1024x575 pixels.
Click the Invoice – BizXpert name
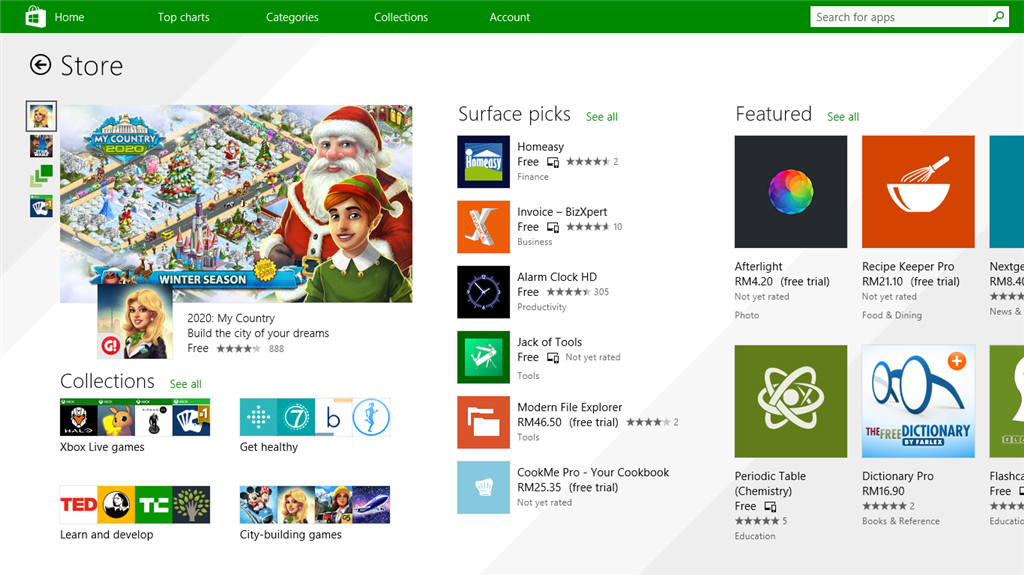(x=562, y=212)
